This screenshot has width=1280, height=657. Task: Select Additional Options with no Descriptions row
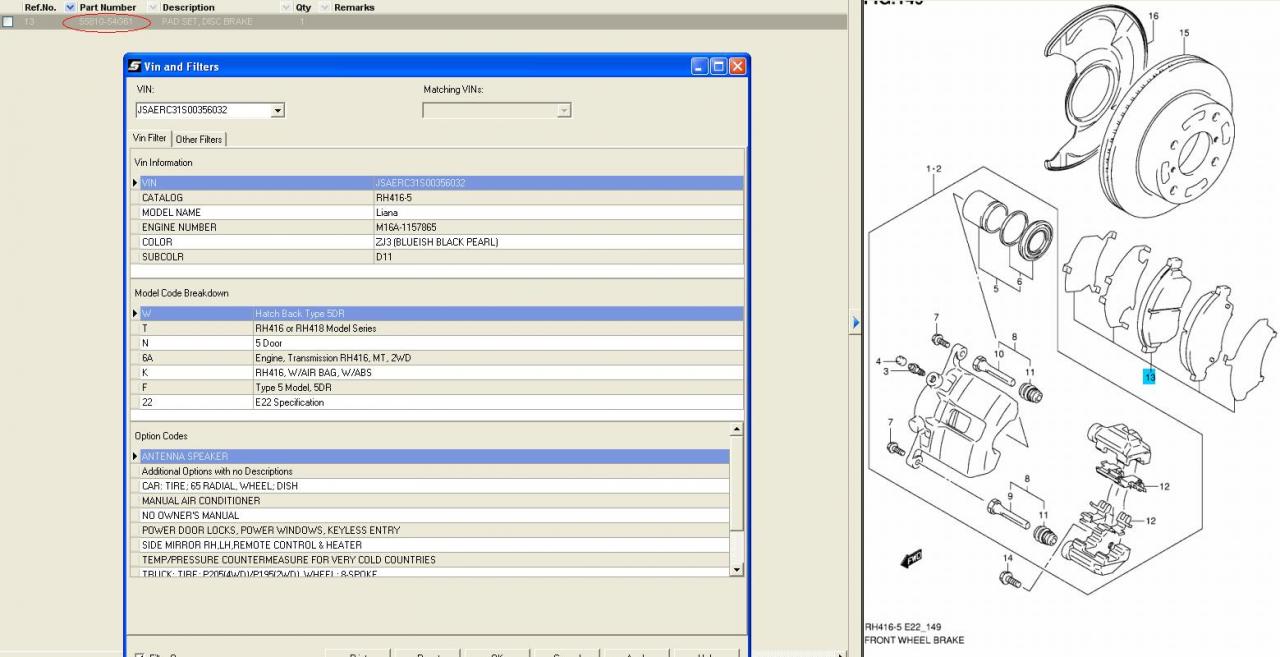430,471
